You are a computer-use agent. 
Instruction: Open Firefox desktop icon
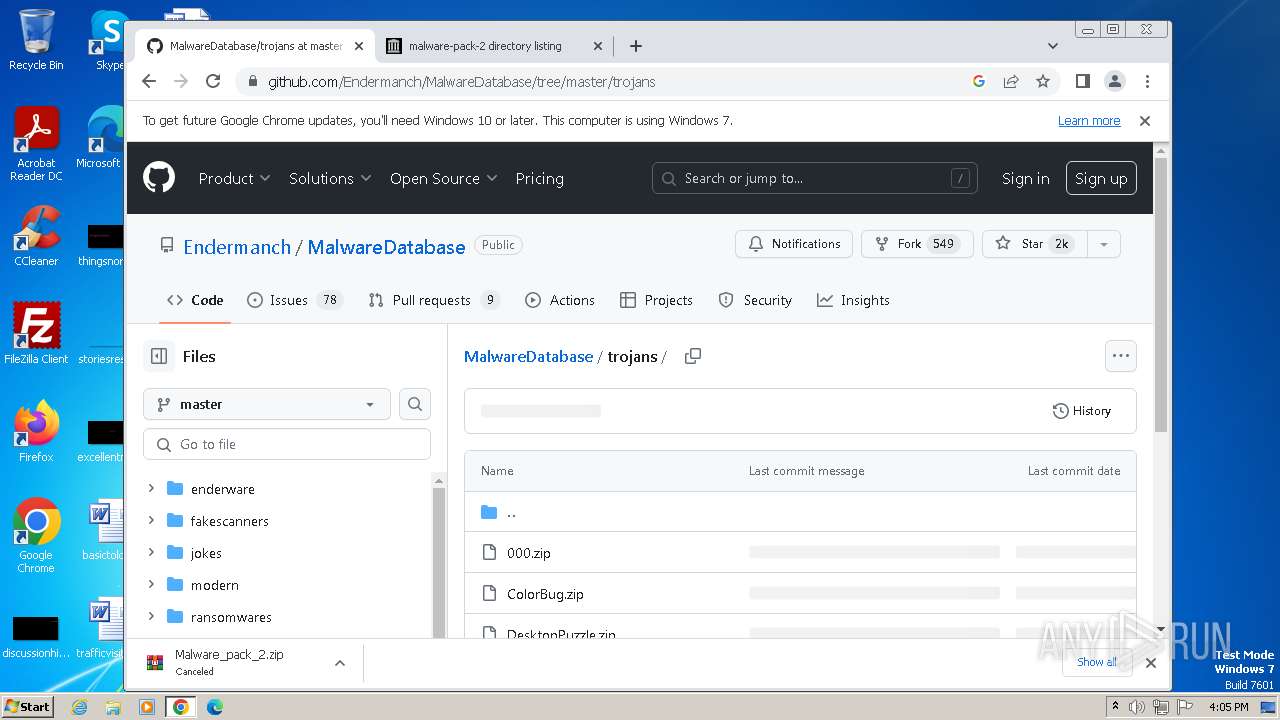[36, 431]
